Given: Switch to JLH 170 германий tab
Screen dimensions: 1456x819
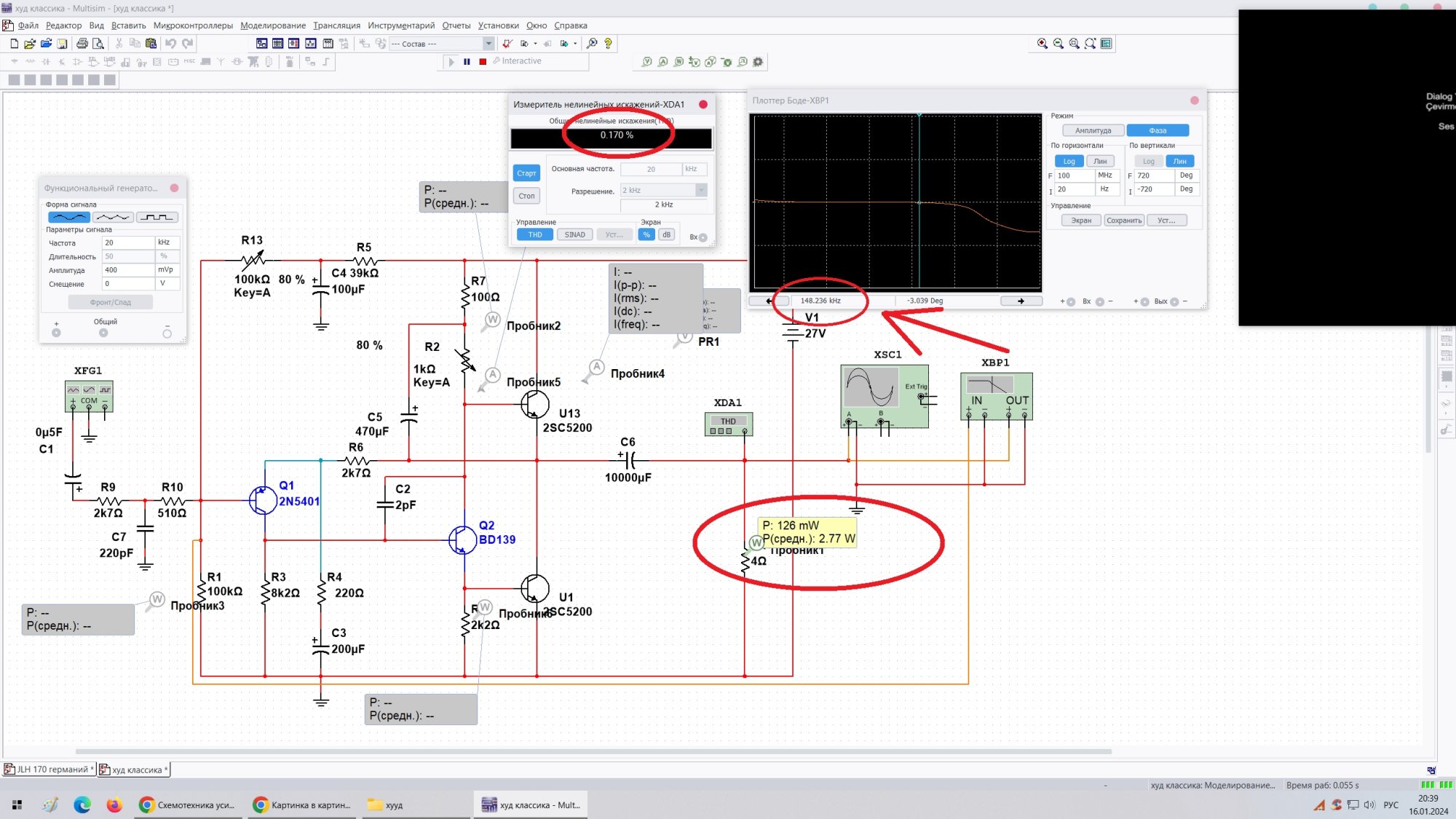Looking at the screenshot, I should coord(50,769).
